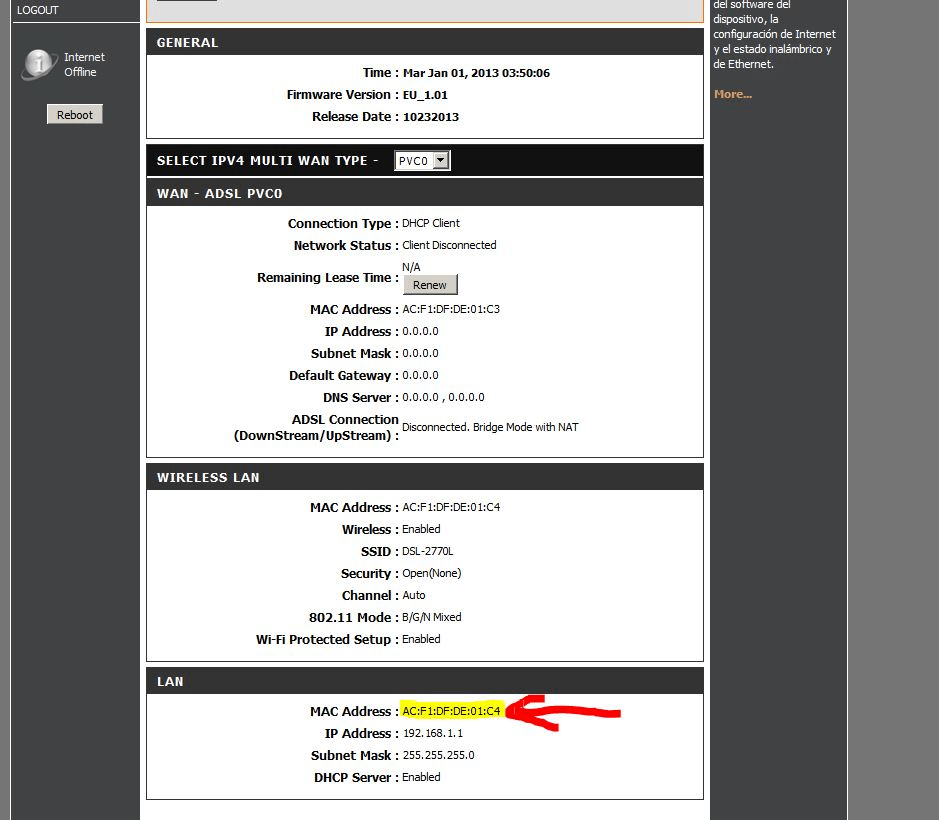Click the red arrow annotation
The image size is (939, 820).
[x=566, y=711]
